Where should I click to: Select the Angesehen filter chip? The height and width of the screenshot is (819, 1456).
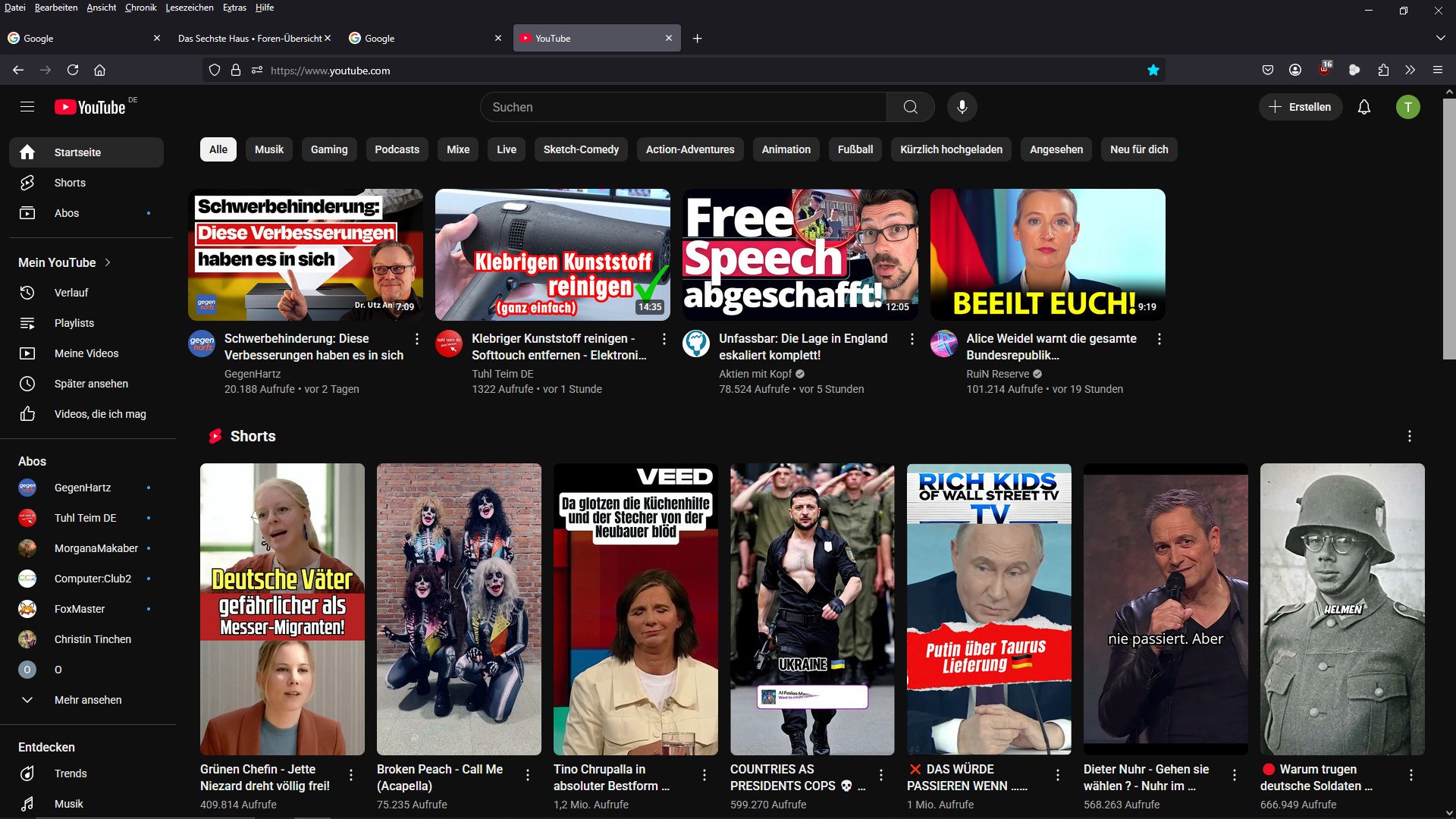click(x=1056, y=149)
